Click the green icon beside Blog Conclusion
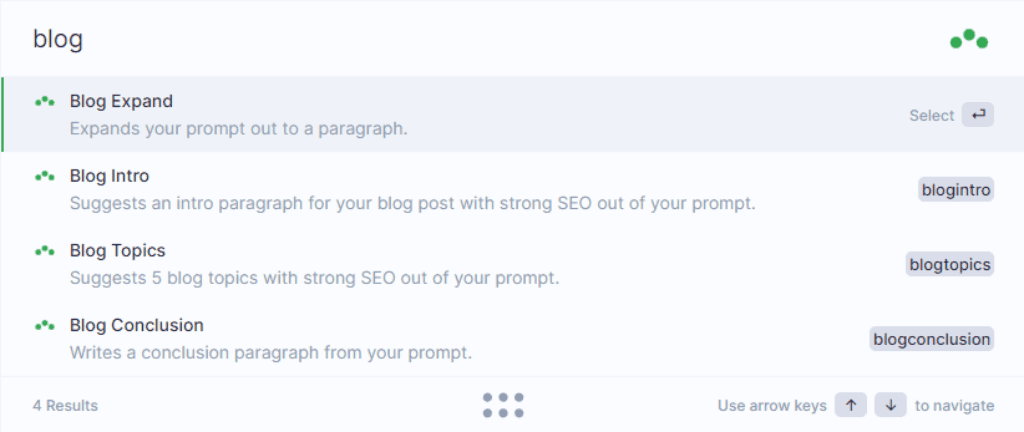 point(44,324)
